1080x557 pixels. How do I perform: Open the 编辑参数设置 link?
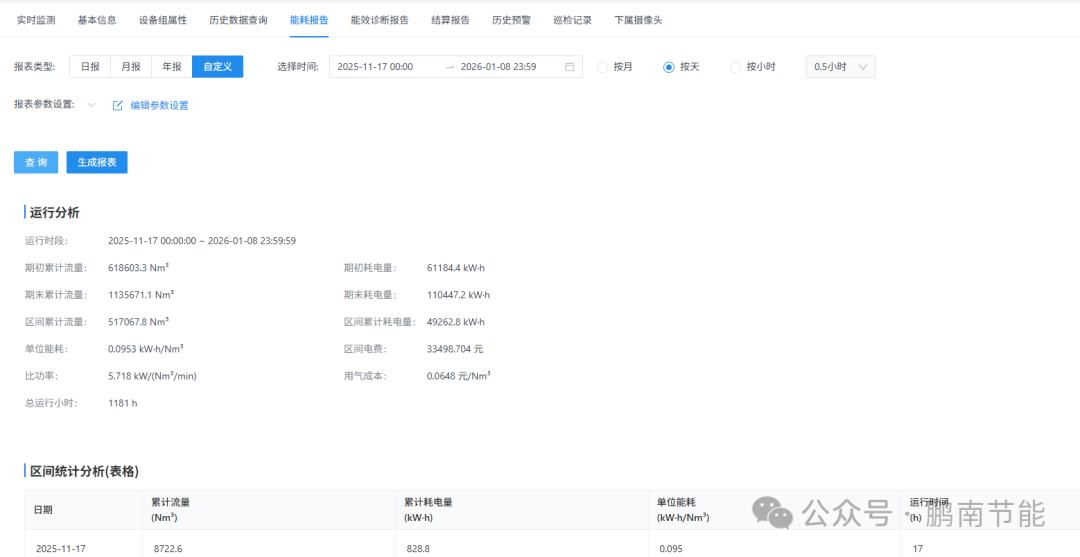point(160,105)
